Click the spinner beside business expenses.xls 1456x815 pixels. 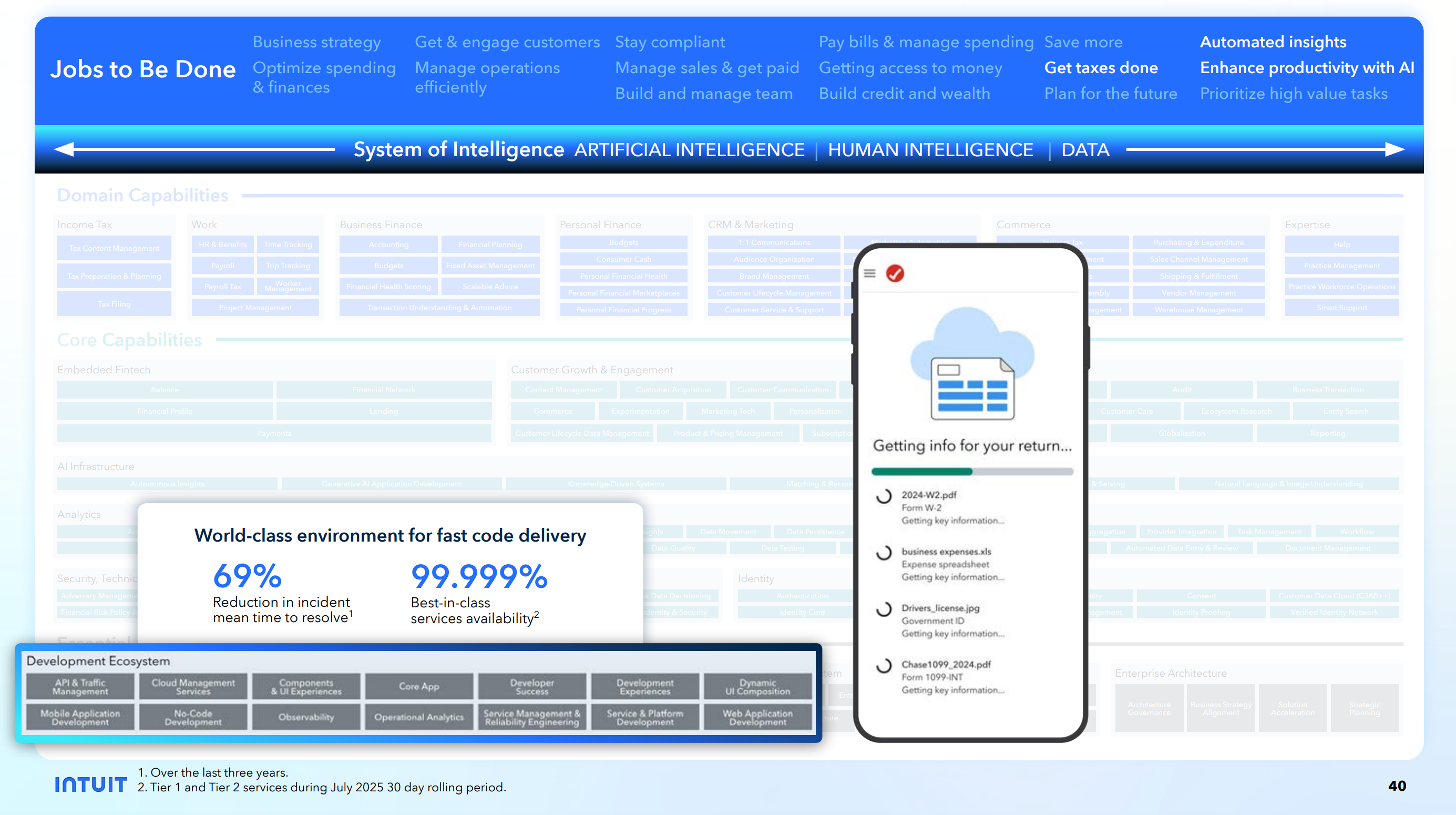coord(884,553)
